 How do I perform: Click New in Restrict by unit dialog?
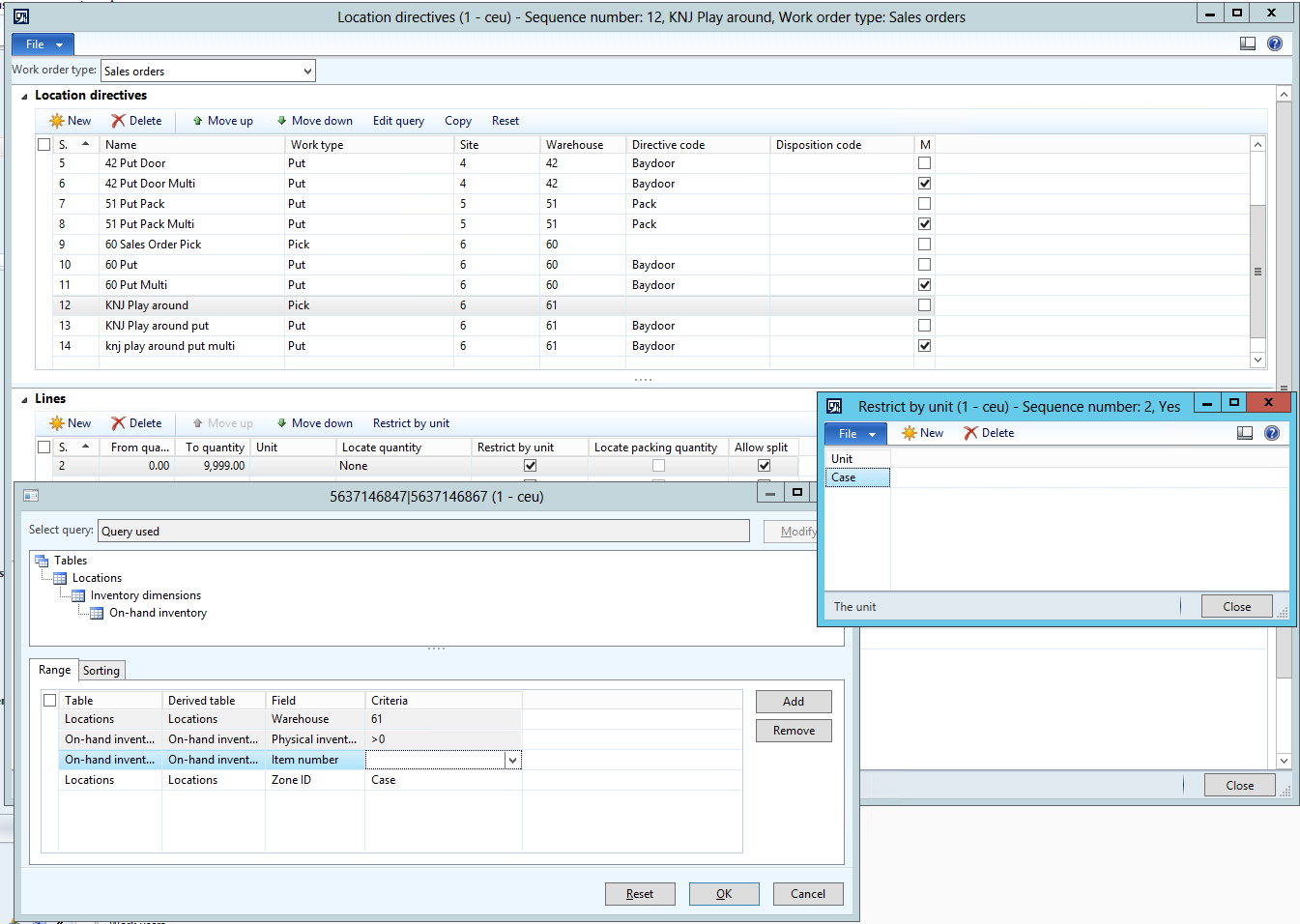[922, 433]
